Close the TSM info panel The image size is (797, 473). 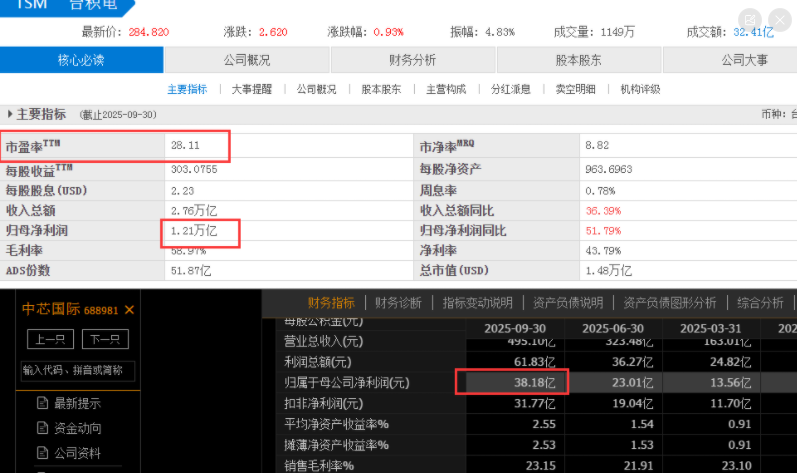click(x=780, y=20)
